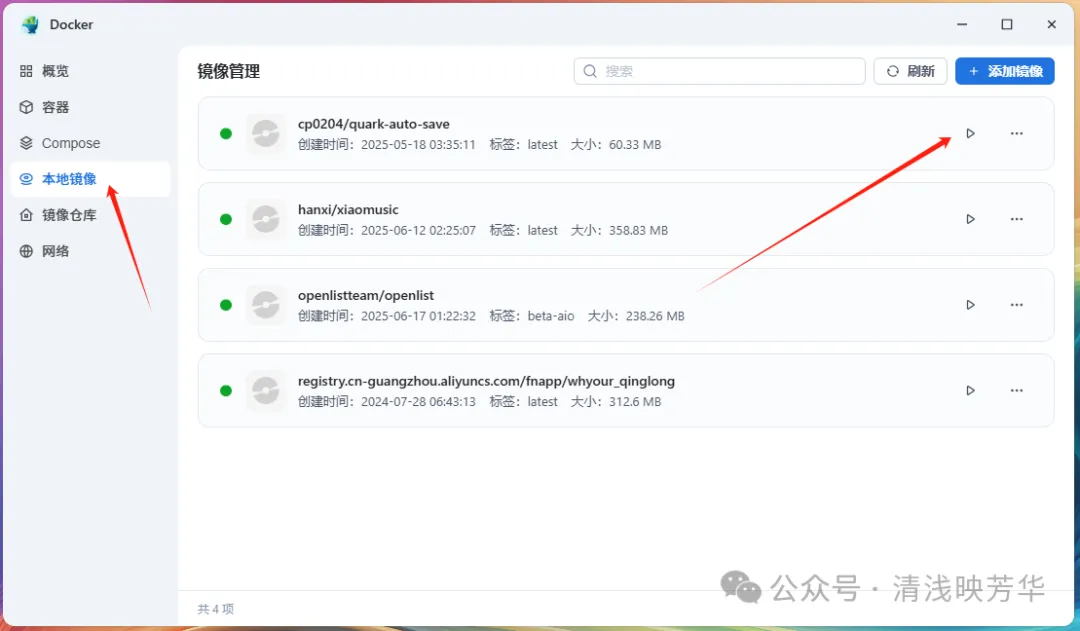Click the 镜像管理 page heading
Image resolution: width=1080 pixels, height=631 pixels.
229,71
